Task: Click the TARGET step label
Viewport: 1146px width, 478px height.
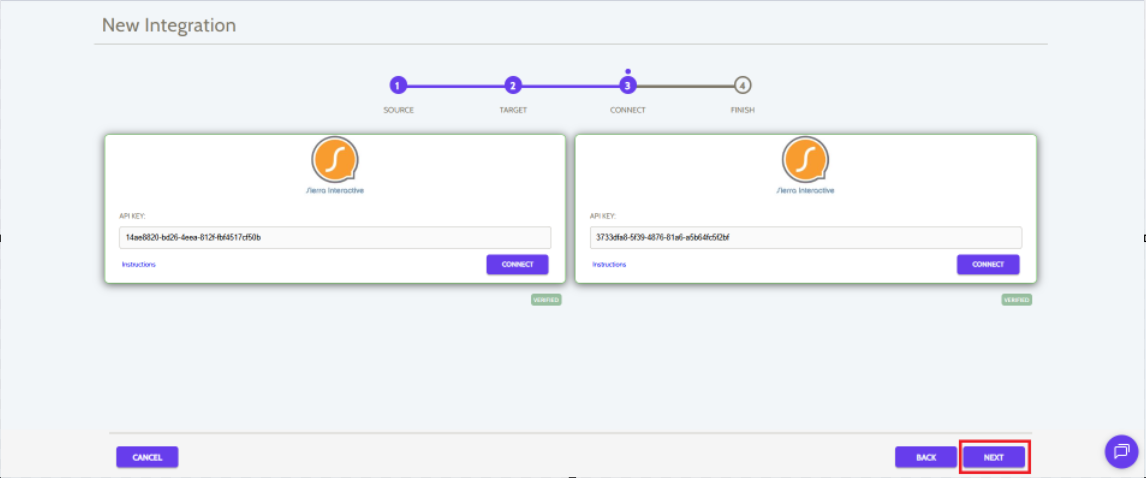Action: coord(513,110)
